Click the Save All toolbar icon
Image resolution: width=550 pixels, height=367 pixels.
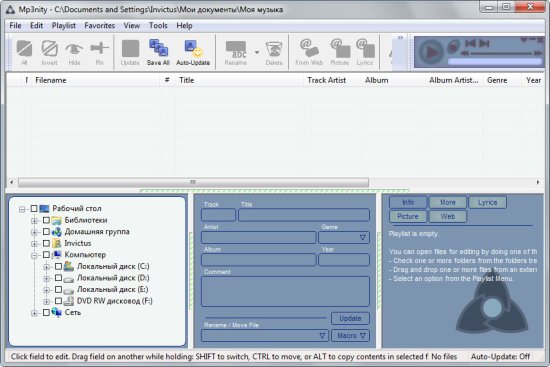tap(158, 52)
